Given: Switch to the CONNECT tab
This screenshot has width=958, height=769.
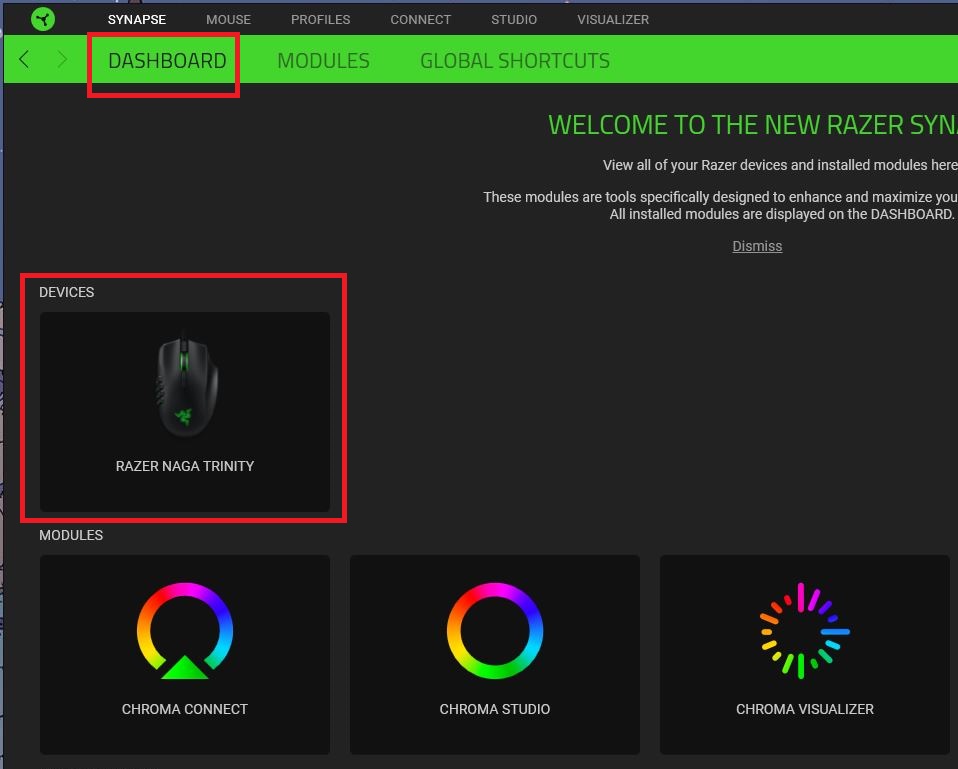Looking at the screenshot, I should point(420,20).
